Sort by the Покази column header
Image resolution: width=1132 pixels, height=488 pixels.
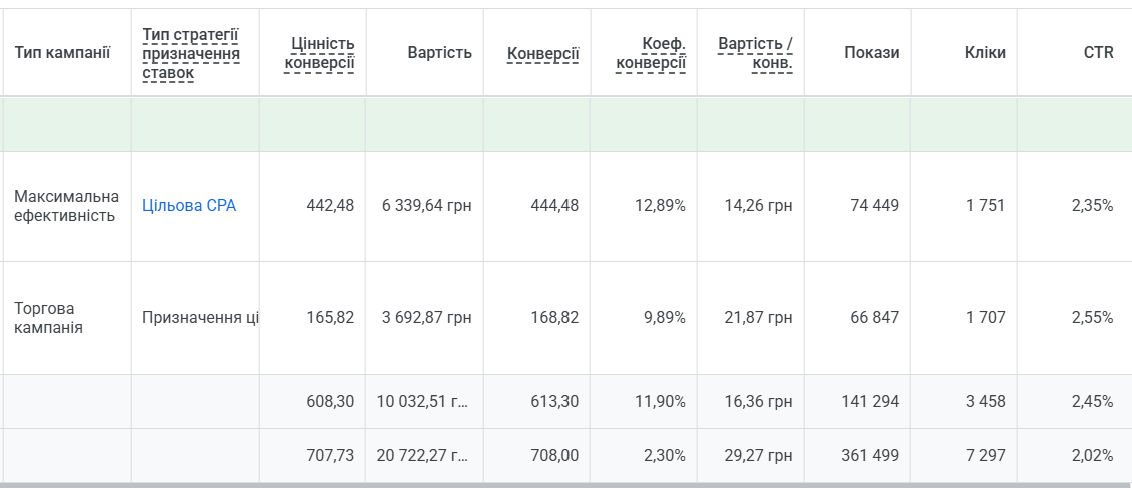tap(871, 53)
